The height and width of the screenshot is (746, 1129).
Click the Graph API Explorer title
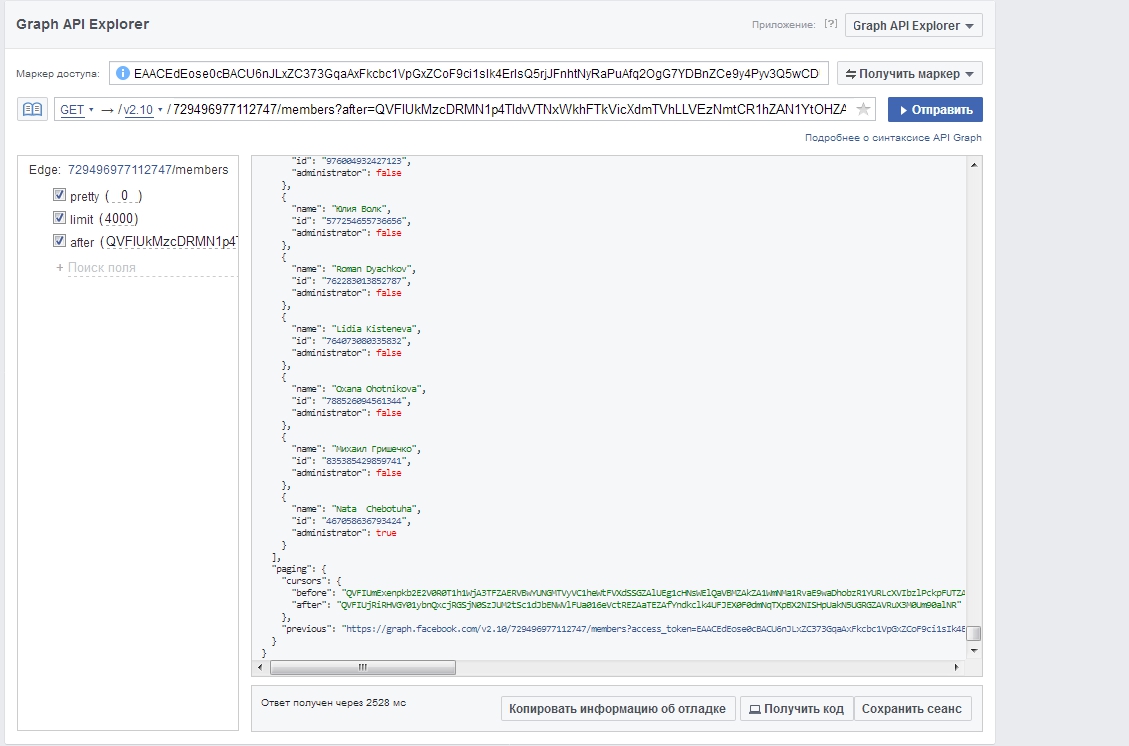tap(83, 24)
